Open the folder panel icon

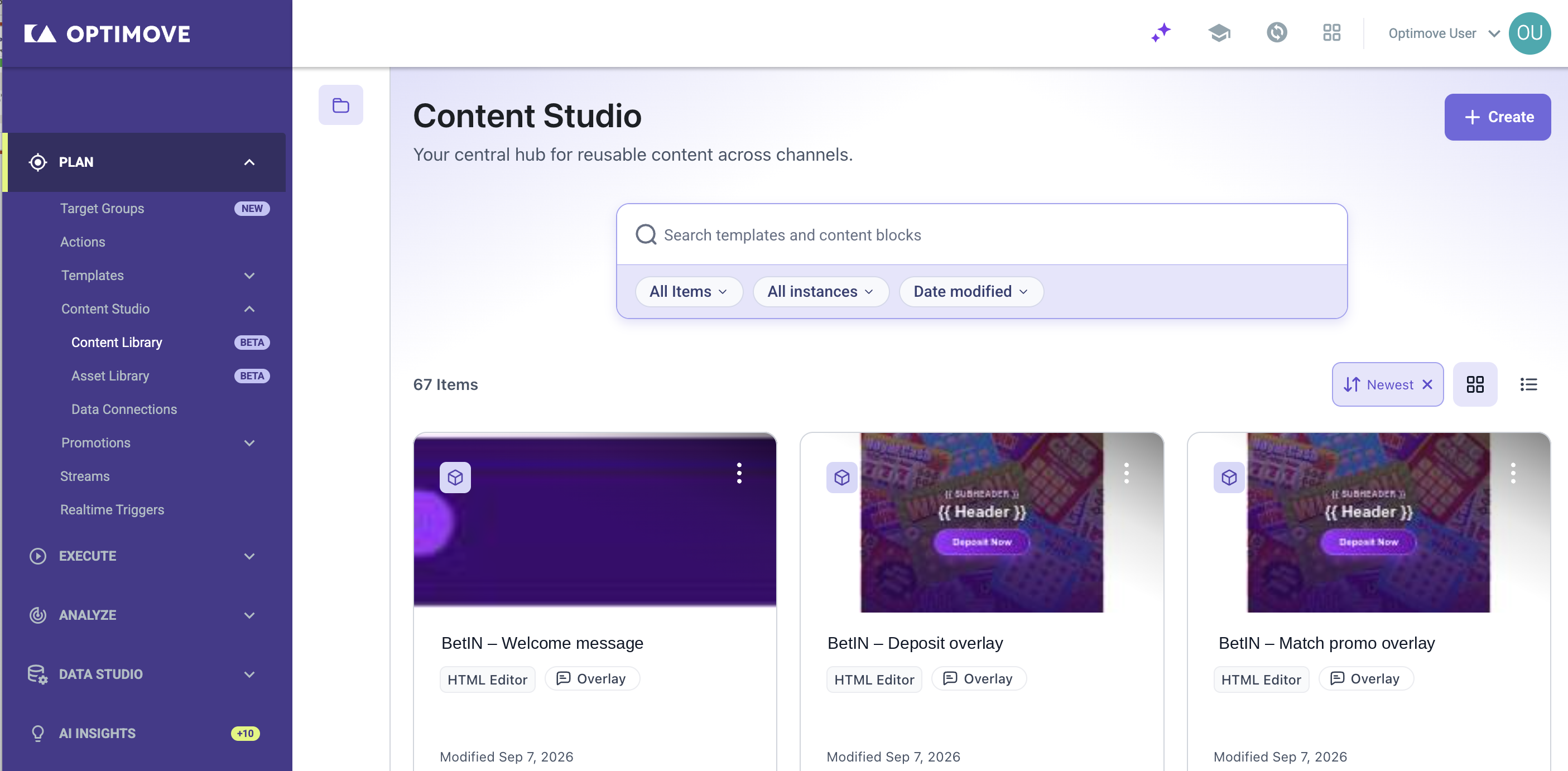point(341,105)
